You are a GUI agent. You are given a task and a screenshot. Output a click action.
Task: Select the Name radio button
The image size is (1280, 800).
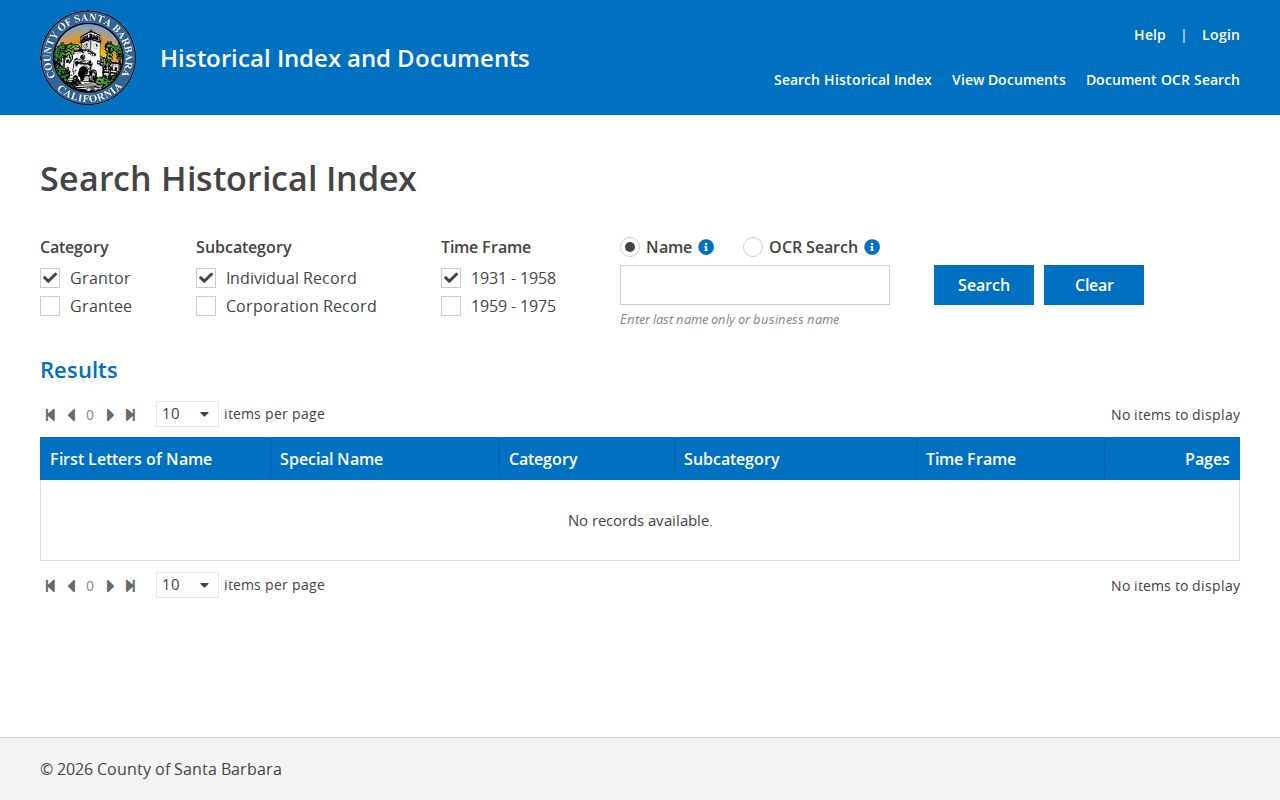pos(630,247)
